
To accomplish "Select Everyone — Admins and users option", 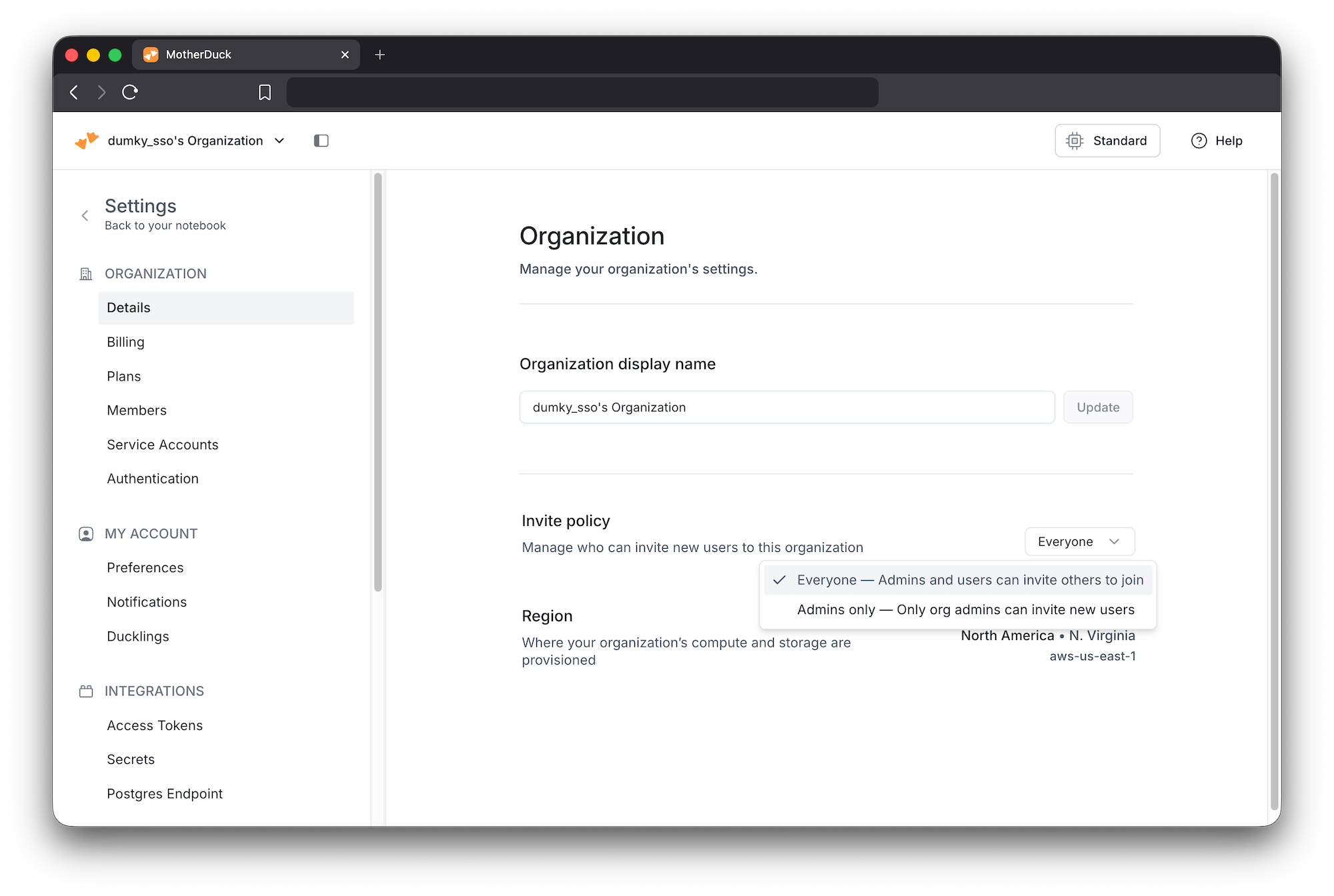I will 958,580.
